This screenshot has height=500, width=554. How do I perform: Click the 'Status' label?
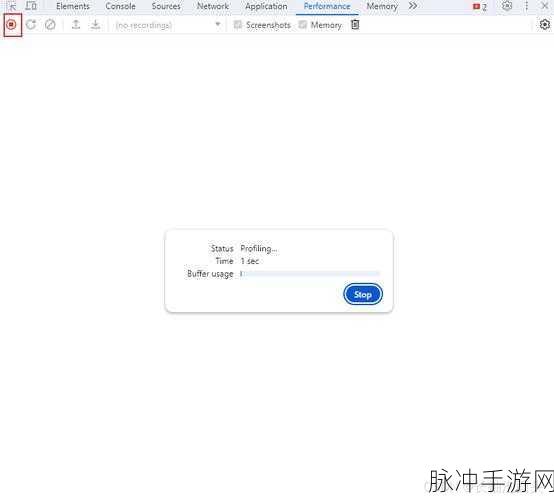coord(222,249)
